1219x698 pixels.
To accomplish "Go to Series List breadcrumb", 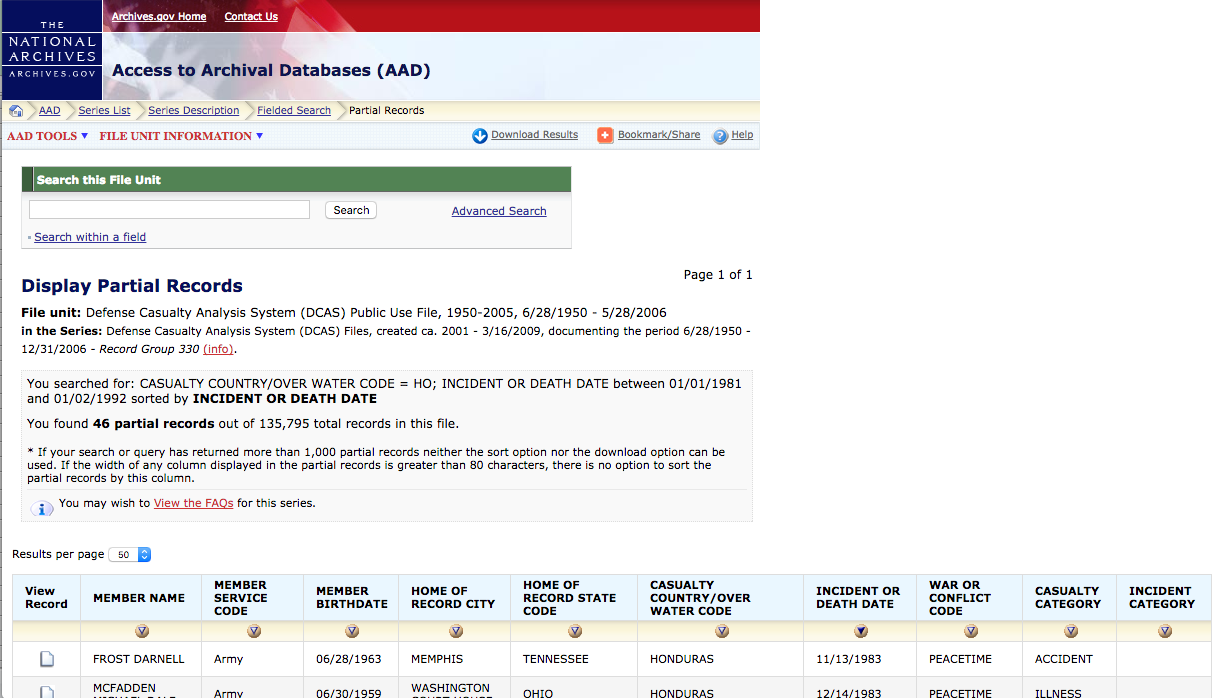I will 104,111.
